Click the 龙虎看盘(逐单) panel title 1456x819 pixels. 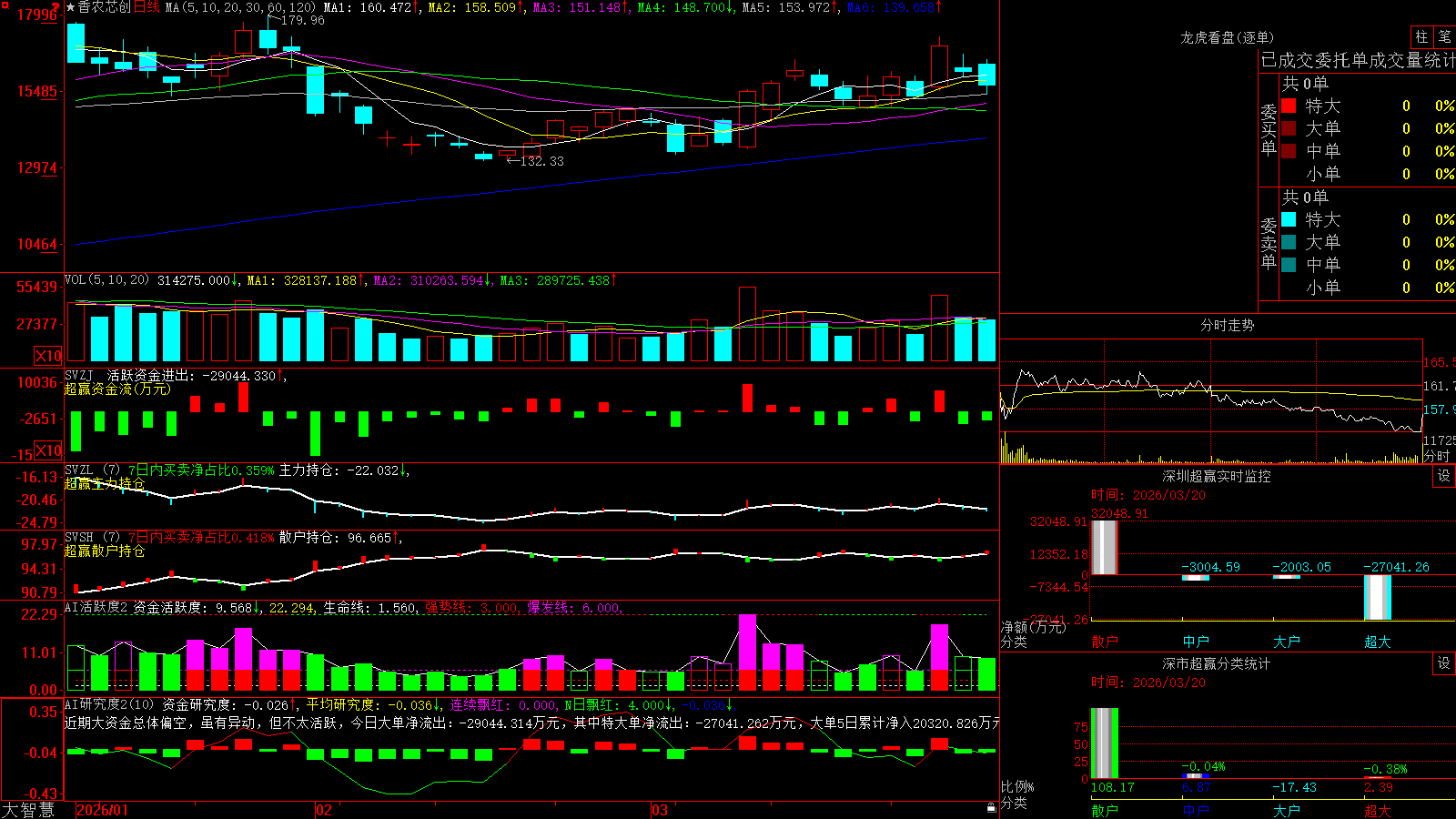tap(1227, 37)
